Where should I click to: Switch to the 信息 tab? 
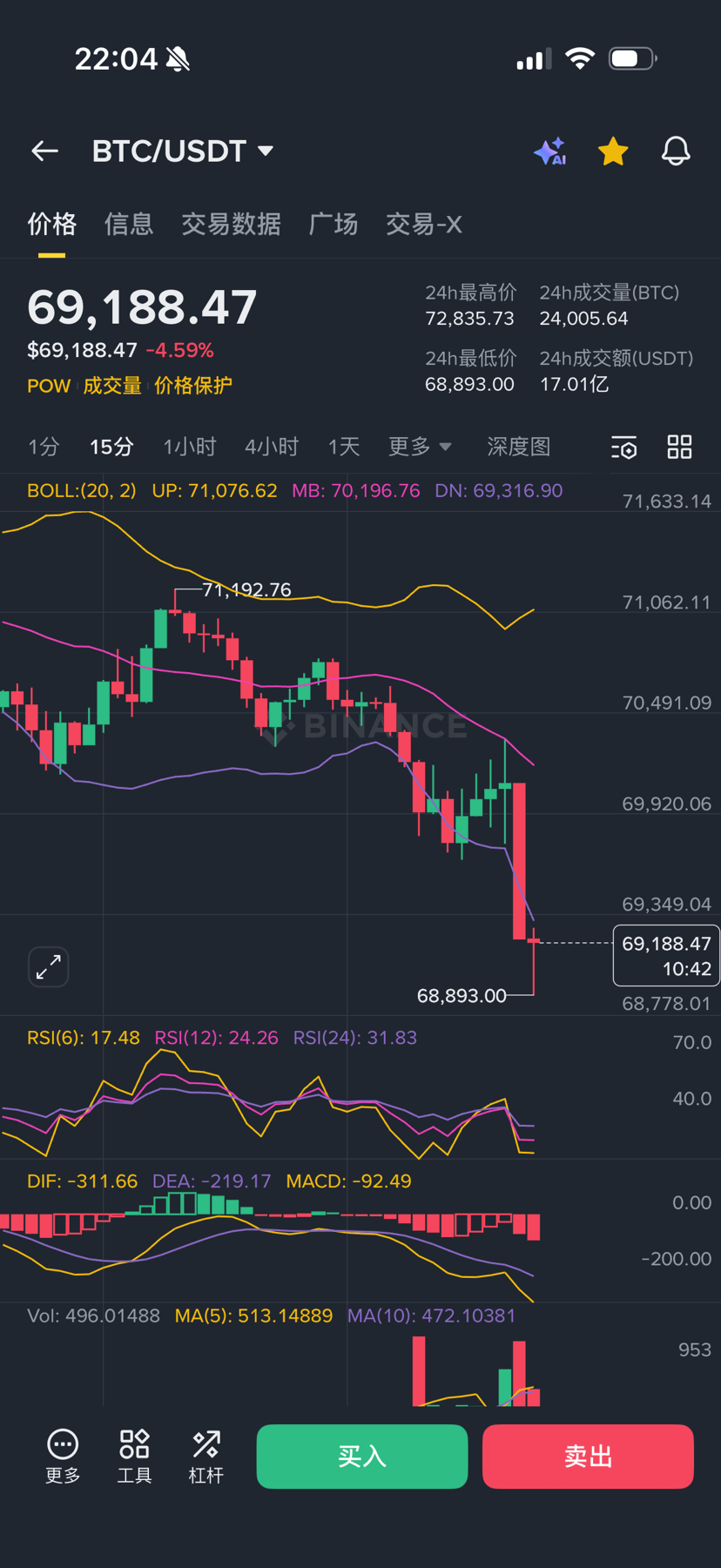pos(129,225)
